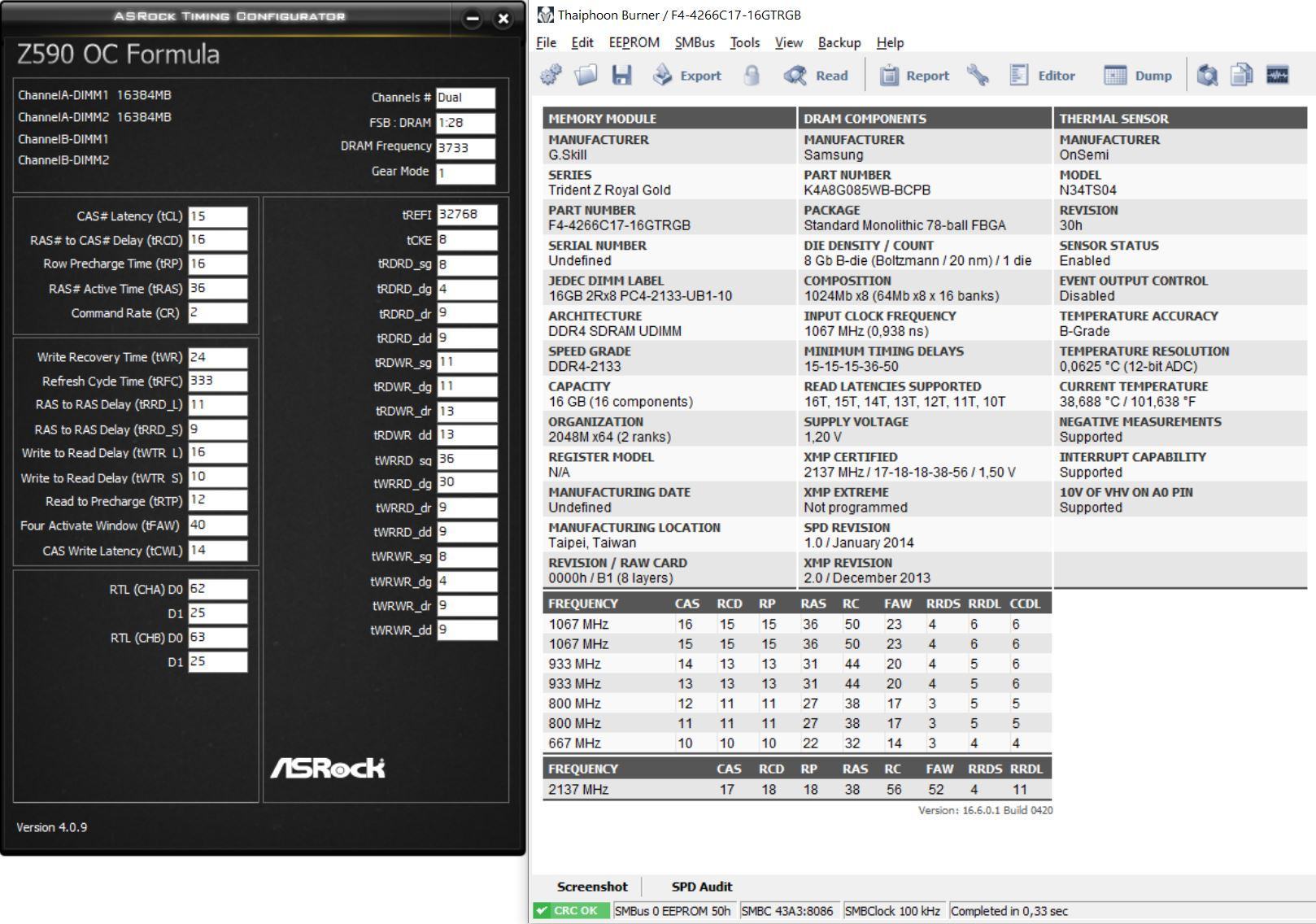
Task: Click the tWRRD_sg value field
Action: (x=467, y=460)
